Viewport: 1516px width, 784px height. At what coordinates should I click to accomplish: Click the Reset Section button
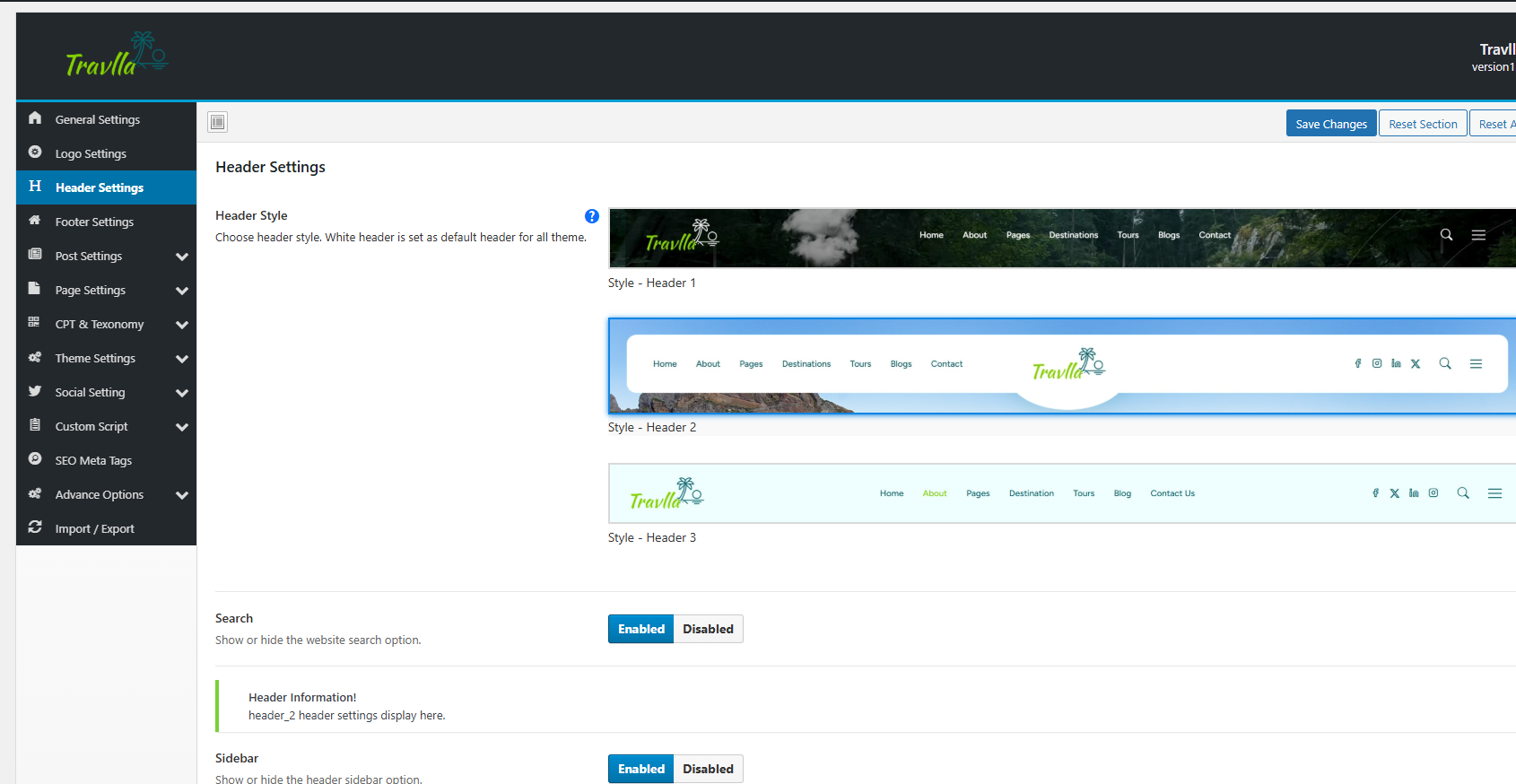[x=1423, y=124]
